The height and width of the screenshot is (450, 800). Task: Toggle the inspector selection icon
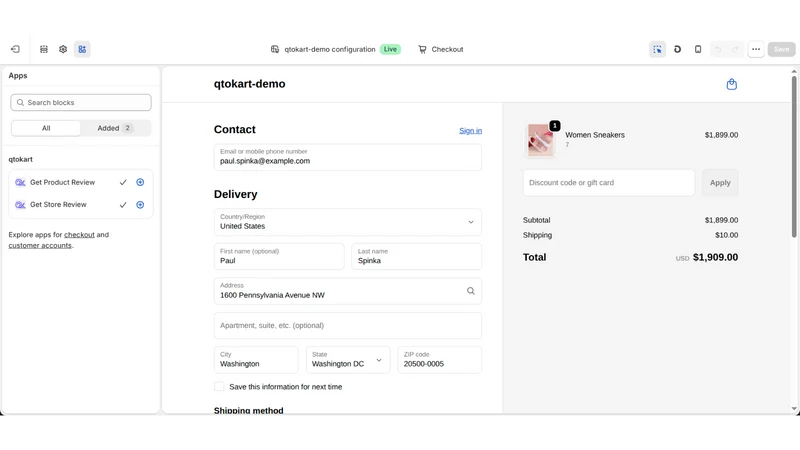[x=657, y=49]
